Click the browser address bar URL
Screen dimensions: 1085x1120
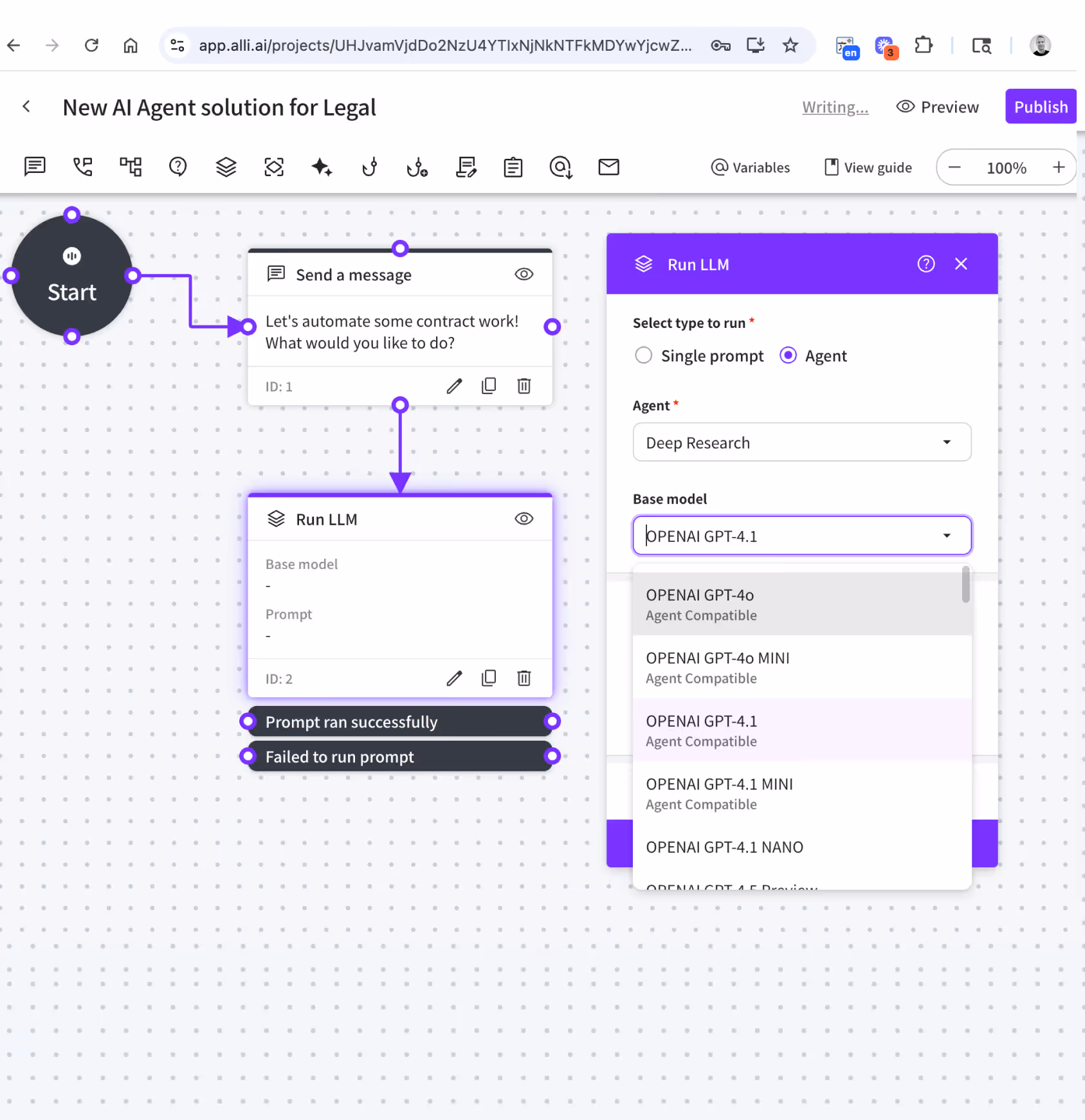click(x=445, y=46)
